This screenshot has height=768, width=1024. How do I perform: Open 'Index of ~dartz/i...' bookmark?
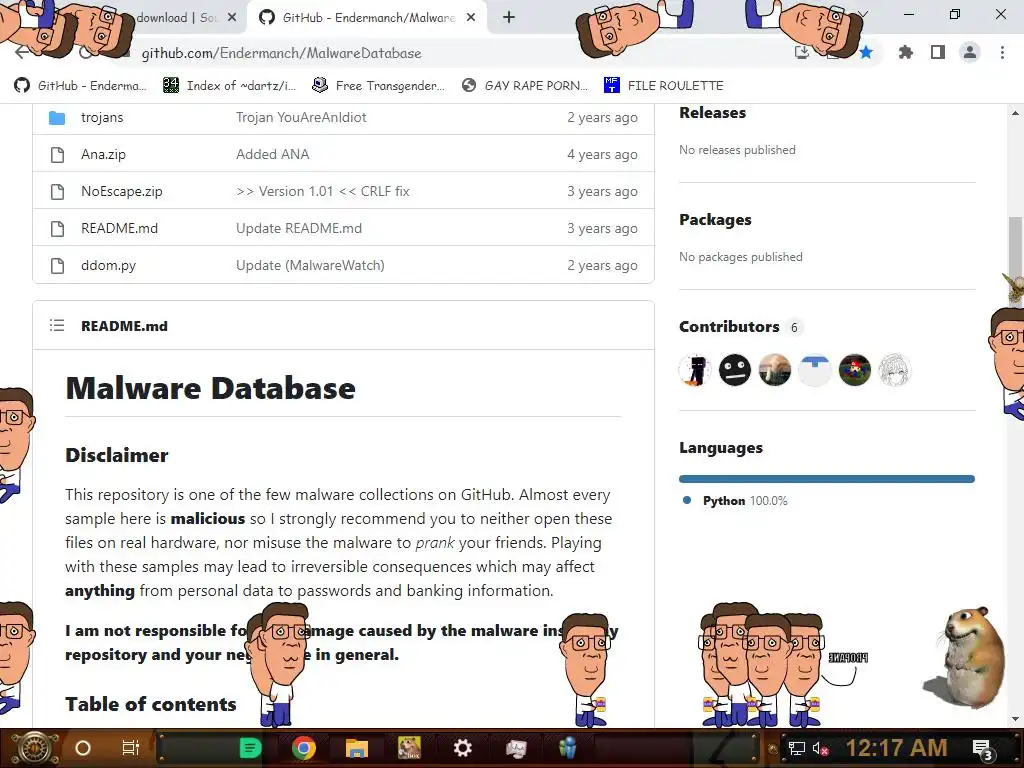pyautogui.click(x=229, y=86)
